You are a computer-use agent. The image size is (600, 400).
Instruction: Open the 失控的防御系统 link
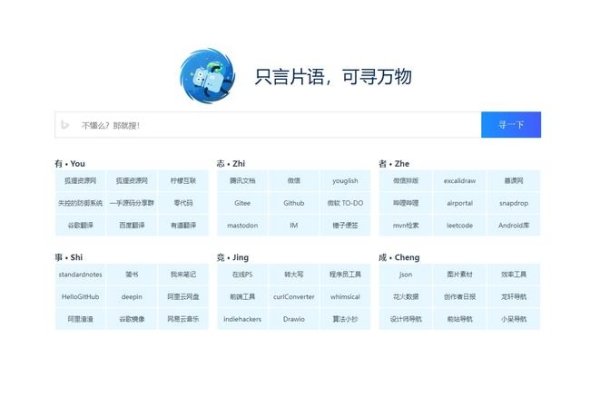(x=80, y=203)
